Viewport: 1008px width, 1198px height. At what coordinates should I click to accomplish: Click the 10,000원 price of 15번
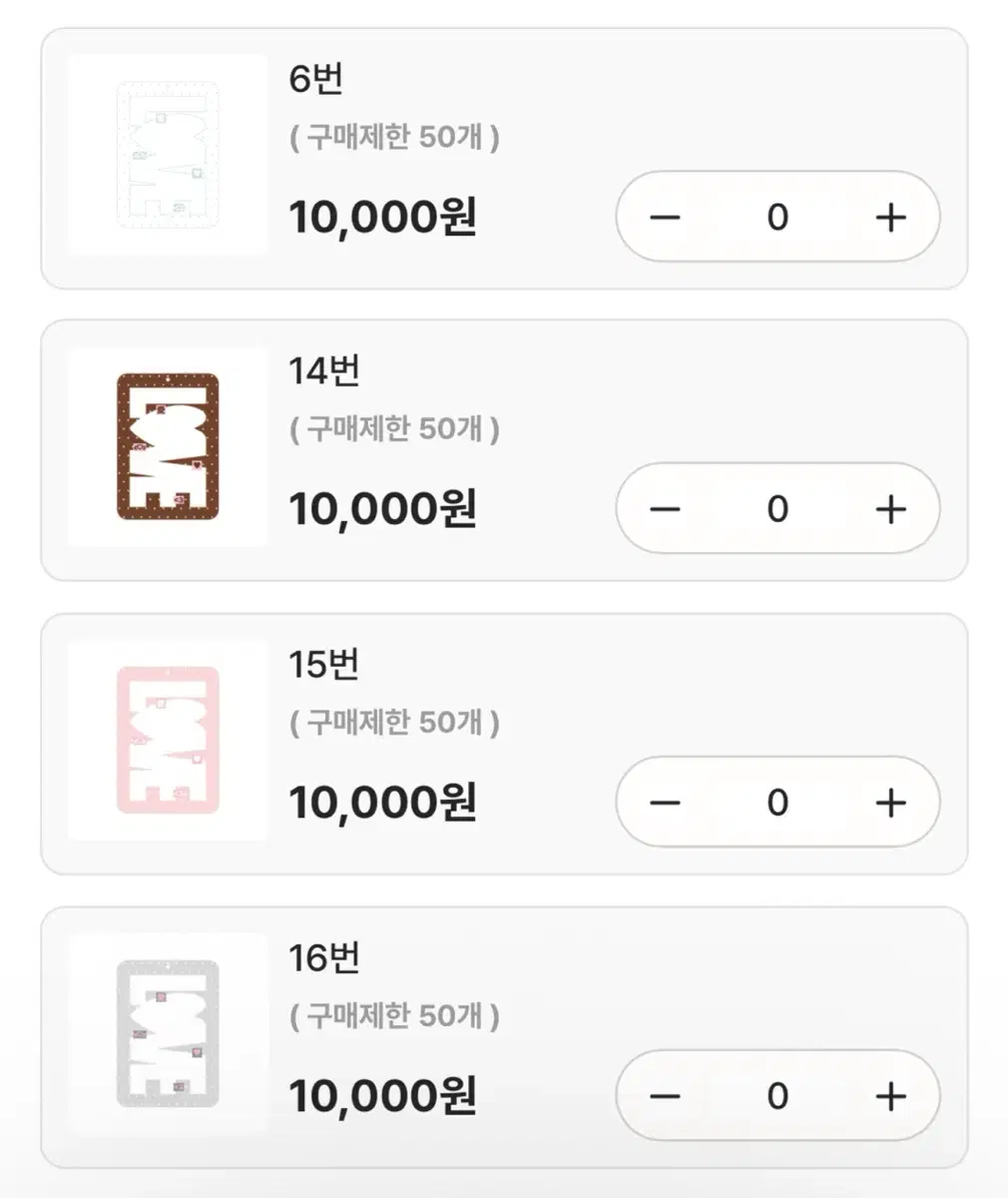[382, 803]
